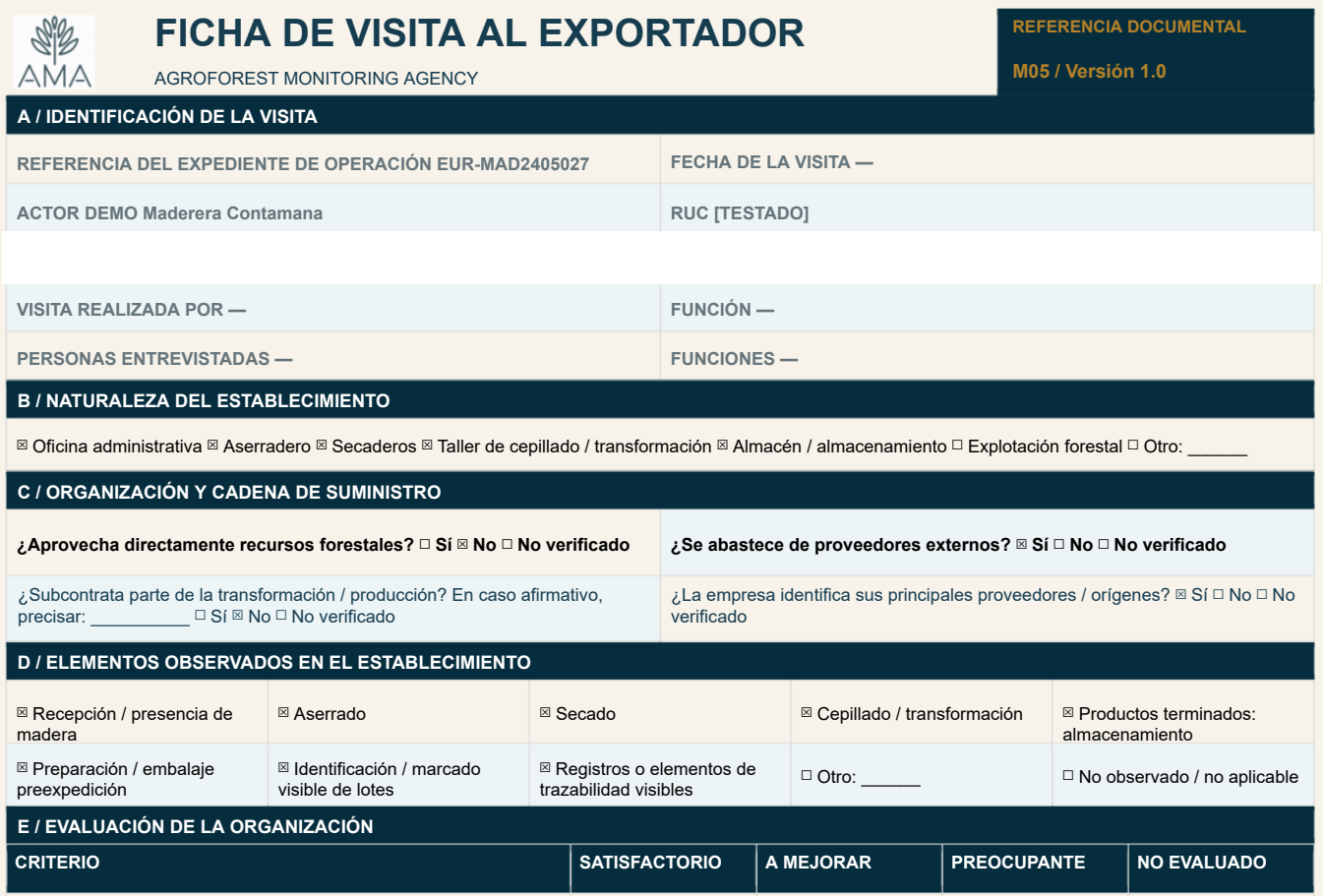
Task: Click the title 'FICHA DE VISITA AL EXPORTADOR'
Action: [x=479, y=33]
